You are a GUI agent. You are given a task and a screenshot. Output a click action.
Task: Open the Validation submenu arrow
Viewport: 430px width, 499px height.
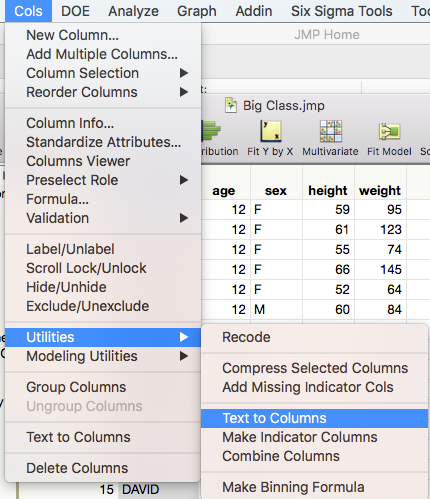[x=184, y=218]
